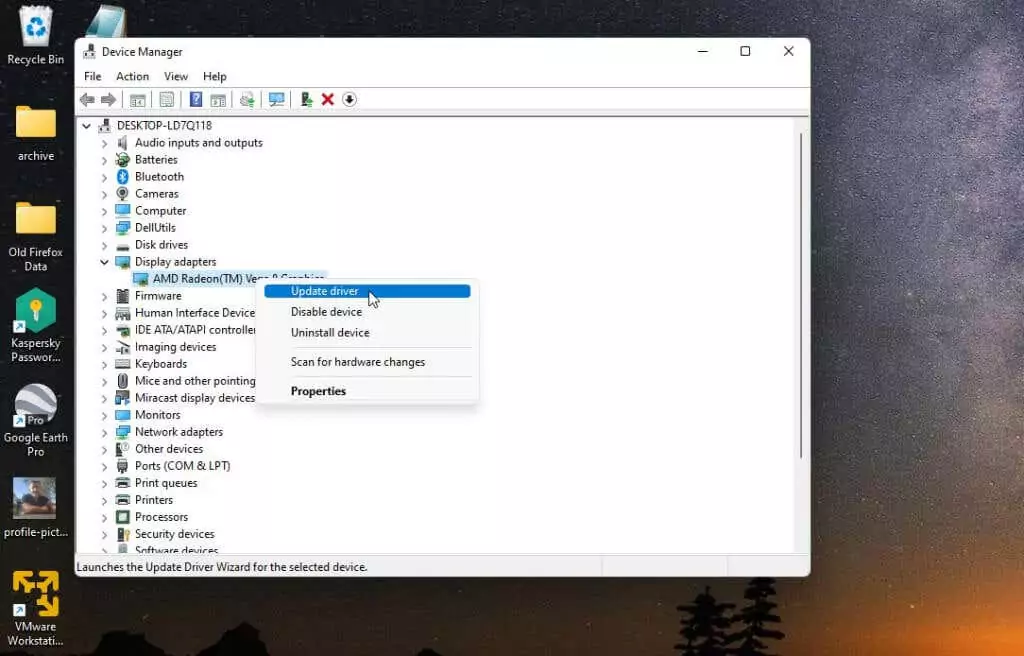
Task: Open the Action menu
Action: [x=132, y=76]
